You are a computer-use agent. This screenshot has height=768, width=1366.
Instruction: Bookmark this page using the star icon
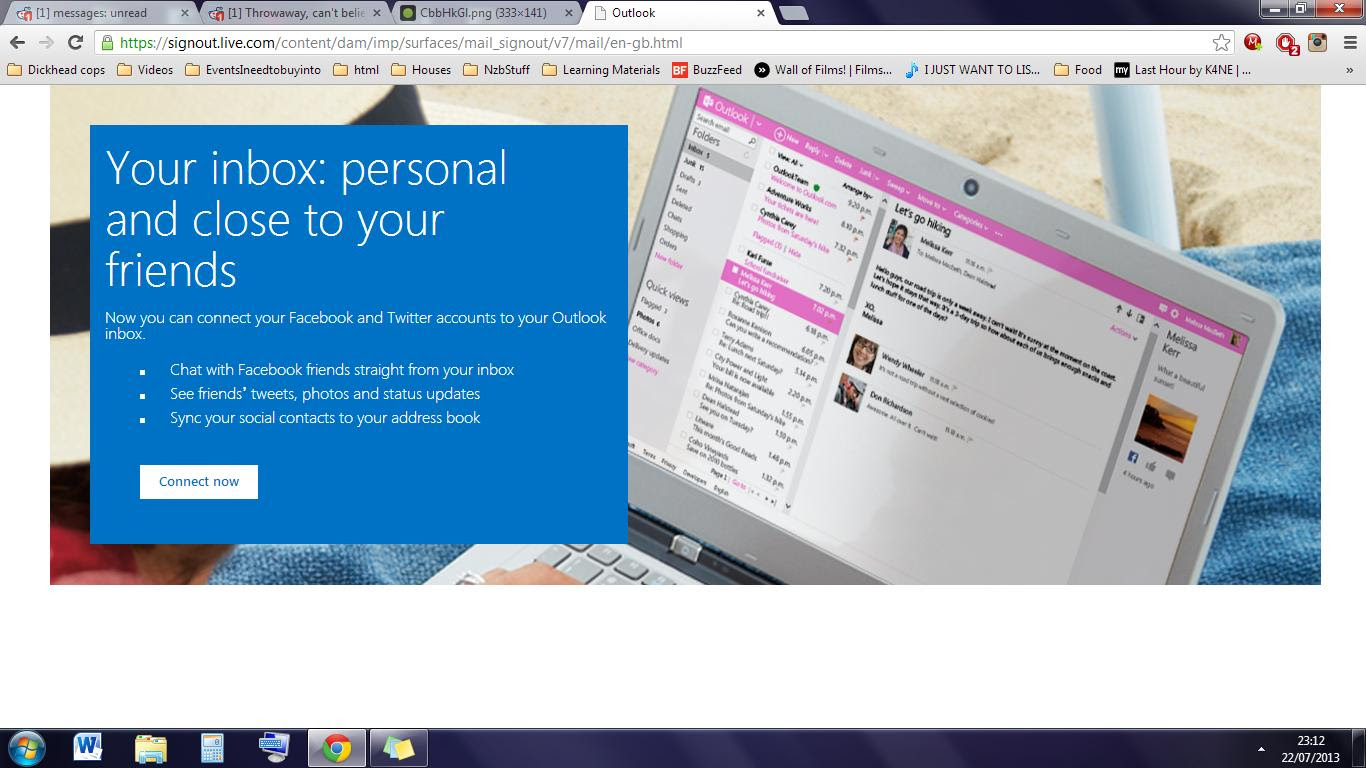tap(1221, 43)
